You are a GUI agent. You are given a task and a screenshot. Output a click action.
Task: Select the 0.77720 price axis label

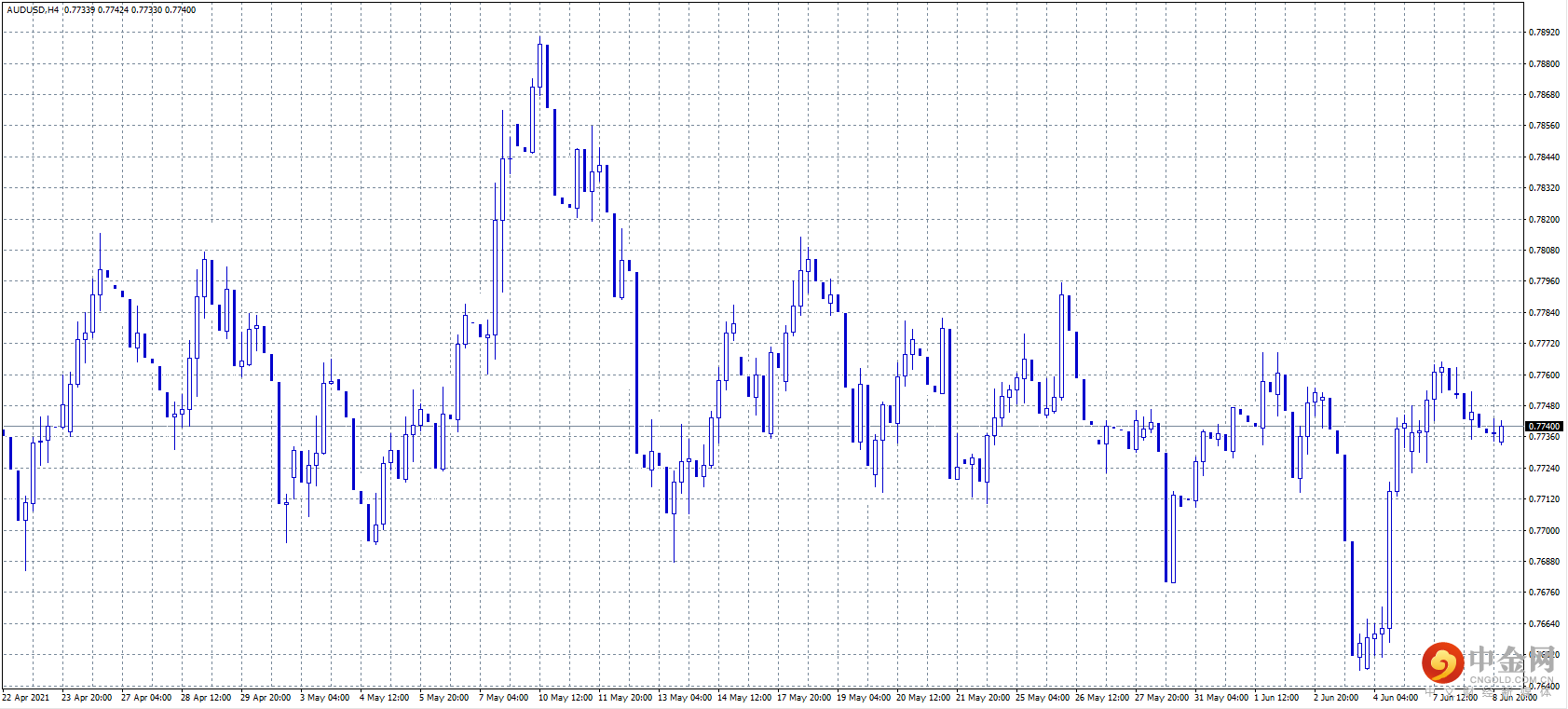click(x=1544, y=344)
